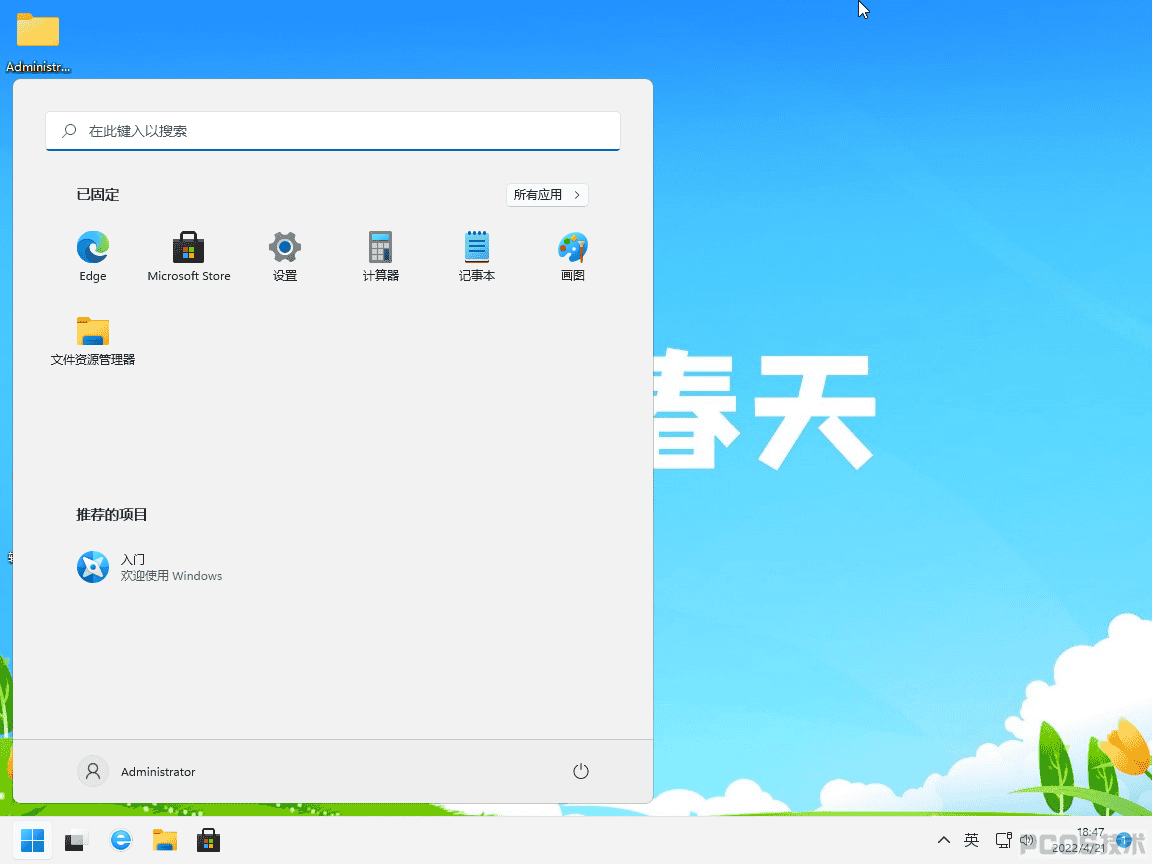The width and height of the screenshot is (1152, 864).
Task: Open the 入门 welcome recommended item
Action: pyautogui.click(x=150, y=567)
